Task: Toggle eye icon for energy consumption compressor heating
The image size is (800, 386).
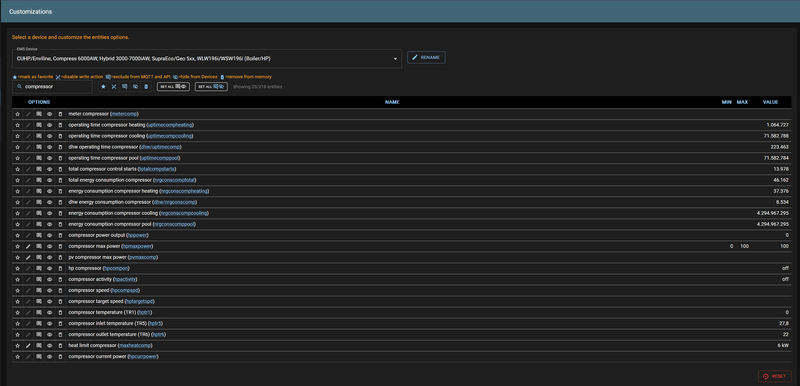Action: tap(49, 191)
